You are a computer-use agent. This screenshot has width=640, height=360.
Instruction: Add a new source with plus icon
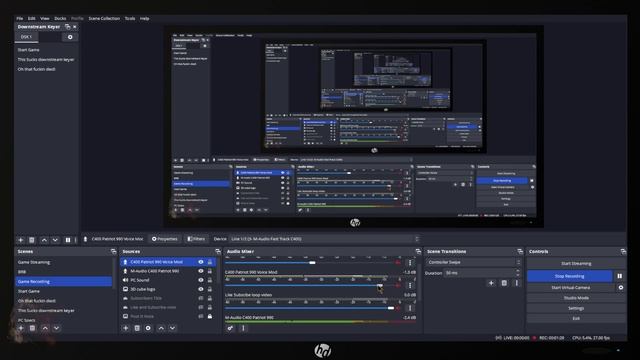126,328
